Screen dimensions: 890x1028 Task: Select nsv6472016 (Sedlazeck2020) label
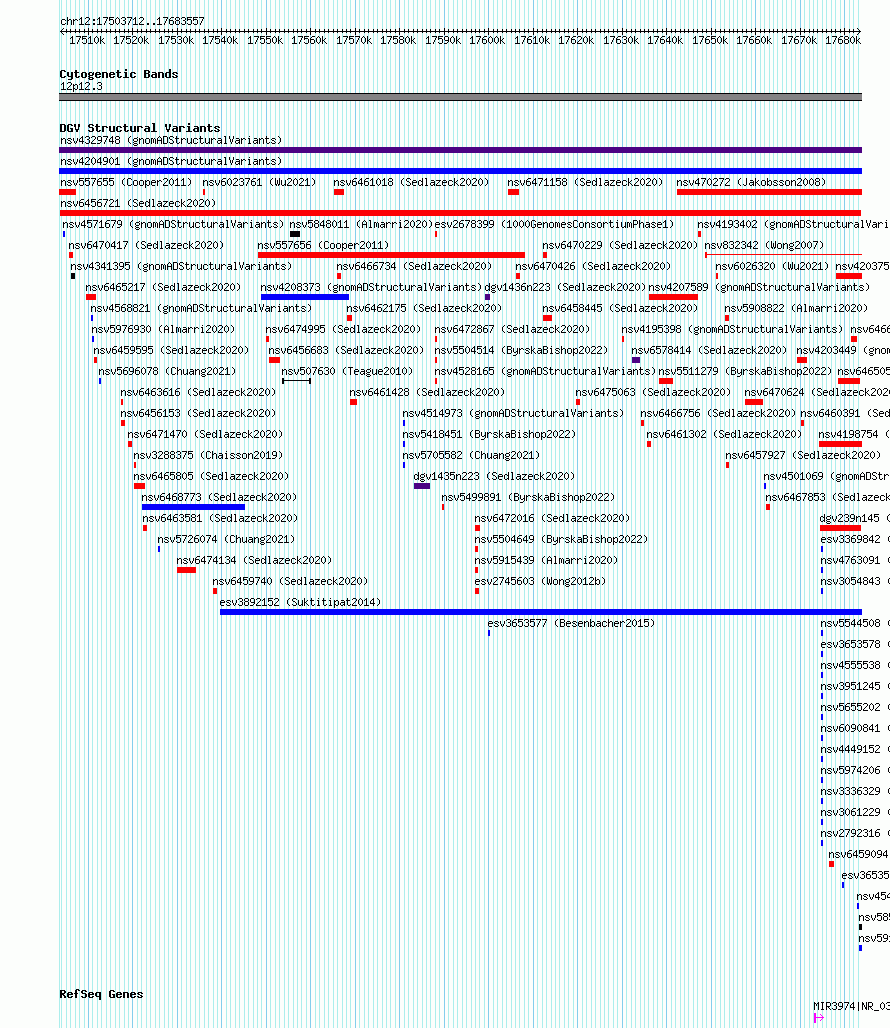click(x=552, y=518)
